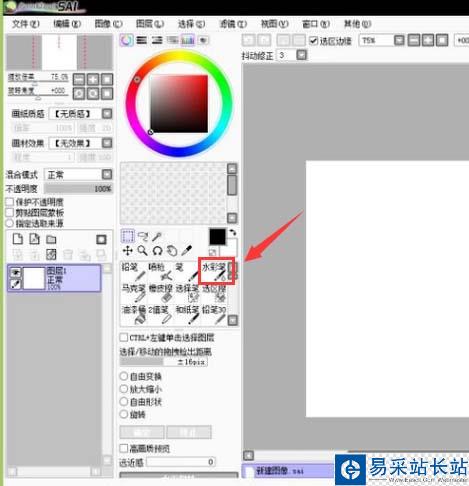The image size is (469, 486).
Task: Open 混合模式 blending mode dropdown
Action: (x=107, y=174)
